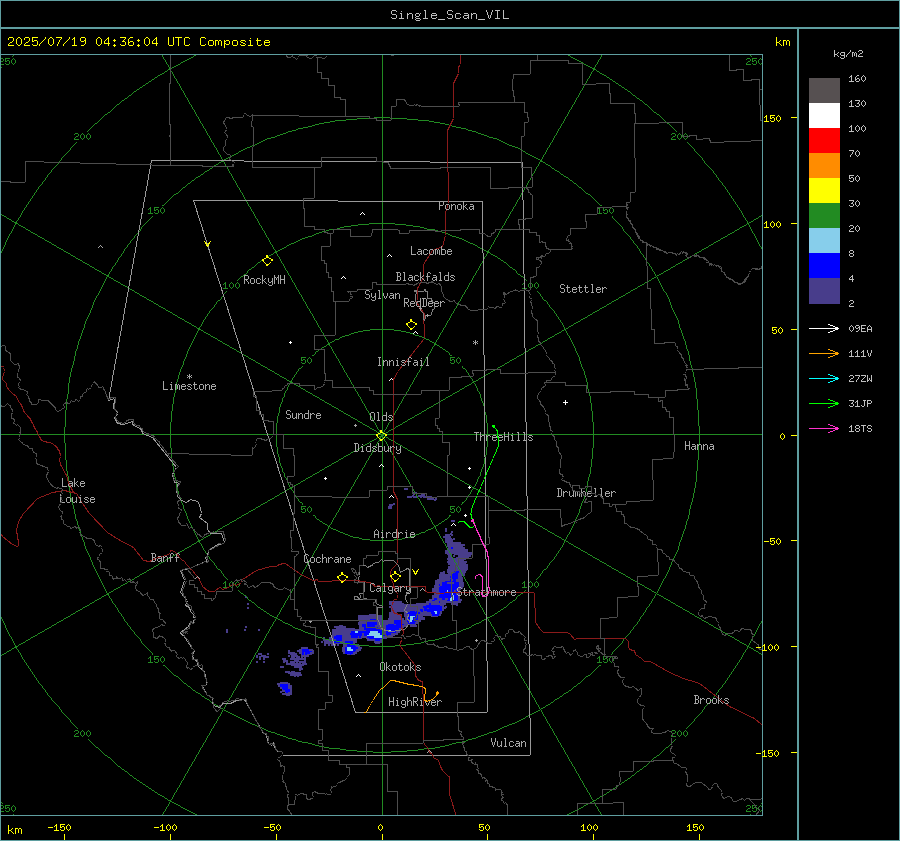900x841 pixels.
Task: Click the purple 2-4 VIL color swatch
Action: (824, 290)
